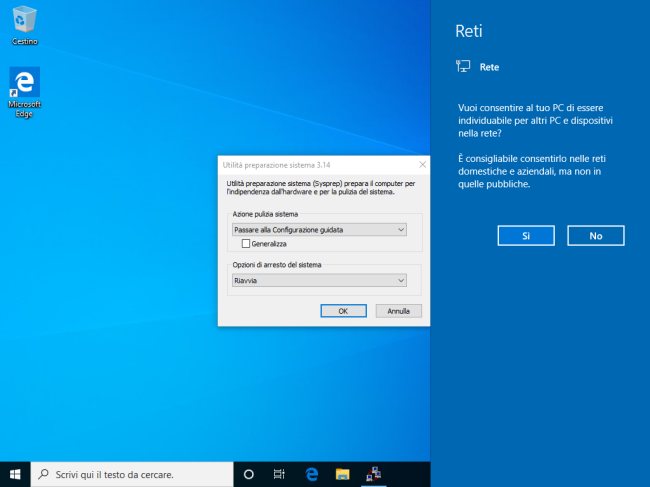This screenshot has height=487, width=650.
Task: Click the Rete network icon in Reti panel
Action: click(463, 66)
